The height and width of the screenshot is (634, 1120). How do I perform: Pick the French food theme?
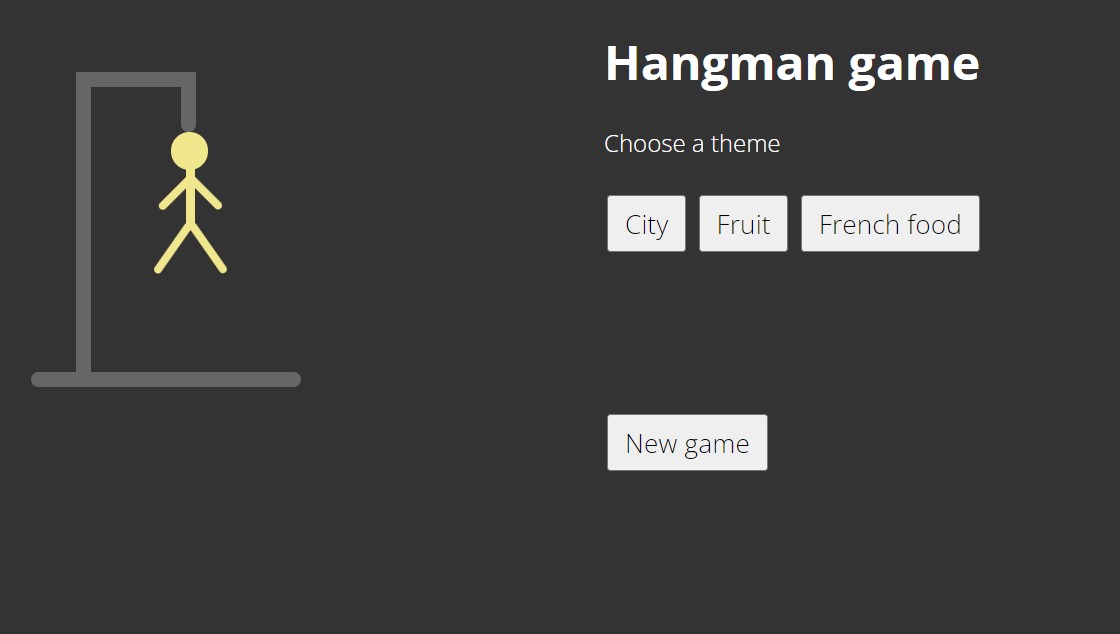(890, 224)
